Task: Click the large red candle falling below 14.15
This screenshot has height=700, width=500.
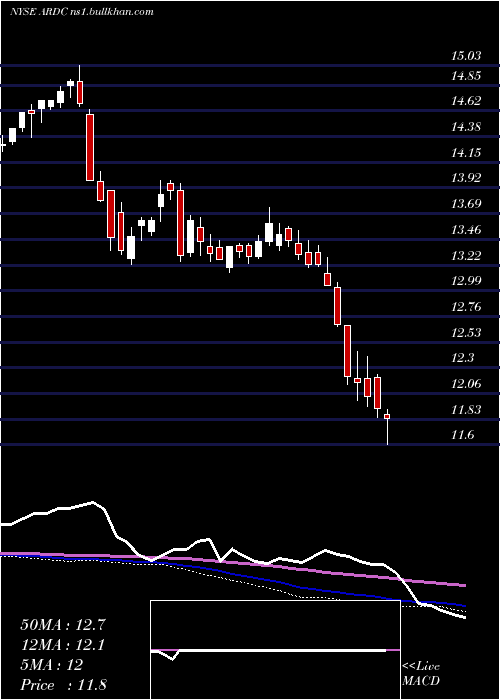Action: (x=90, y=146)
